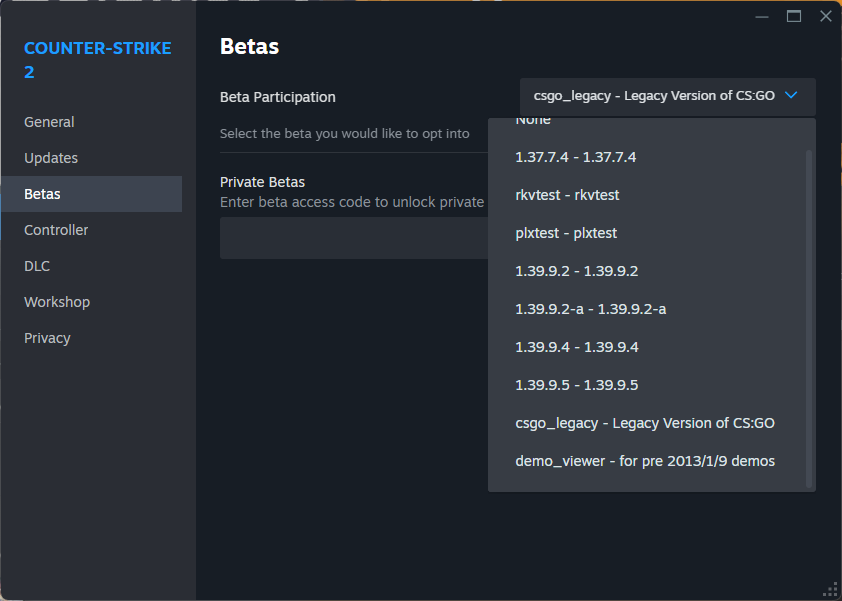Choose the 1.39.9.2-a beta option
Image resolution: width=842 pixels, height=601 pixels.
click(590, 309)
